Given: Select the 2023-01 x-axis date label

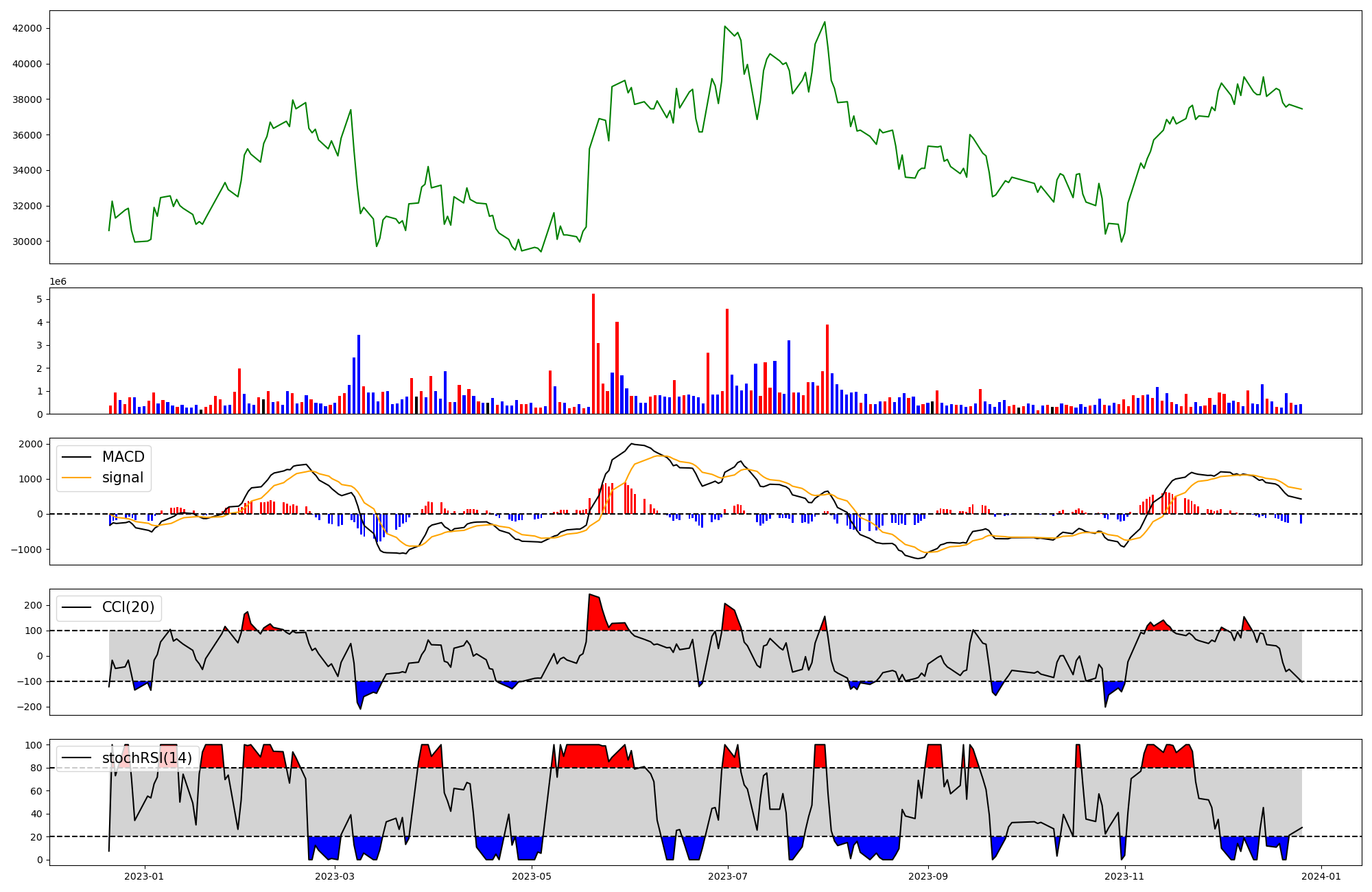Looking at the screenshot, I should click(x=144, y=876).
